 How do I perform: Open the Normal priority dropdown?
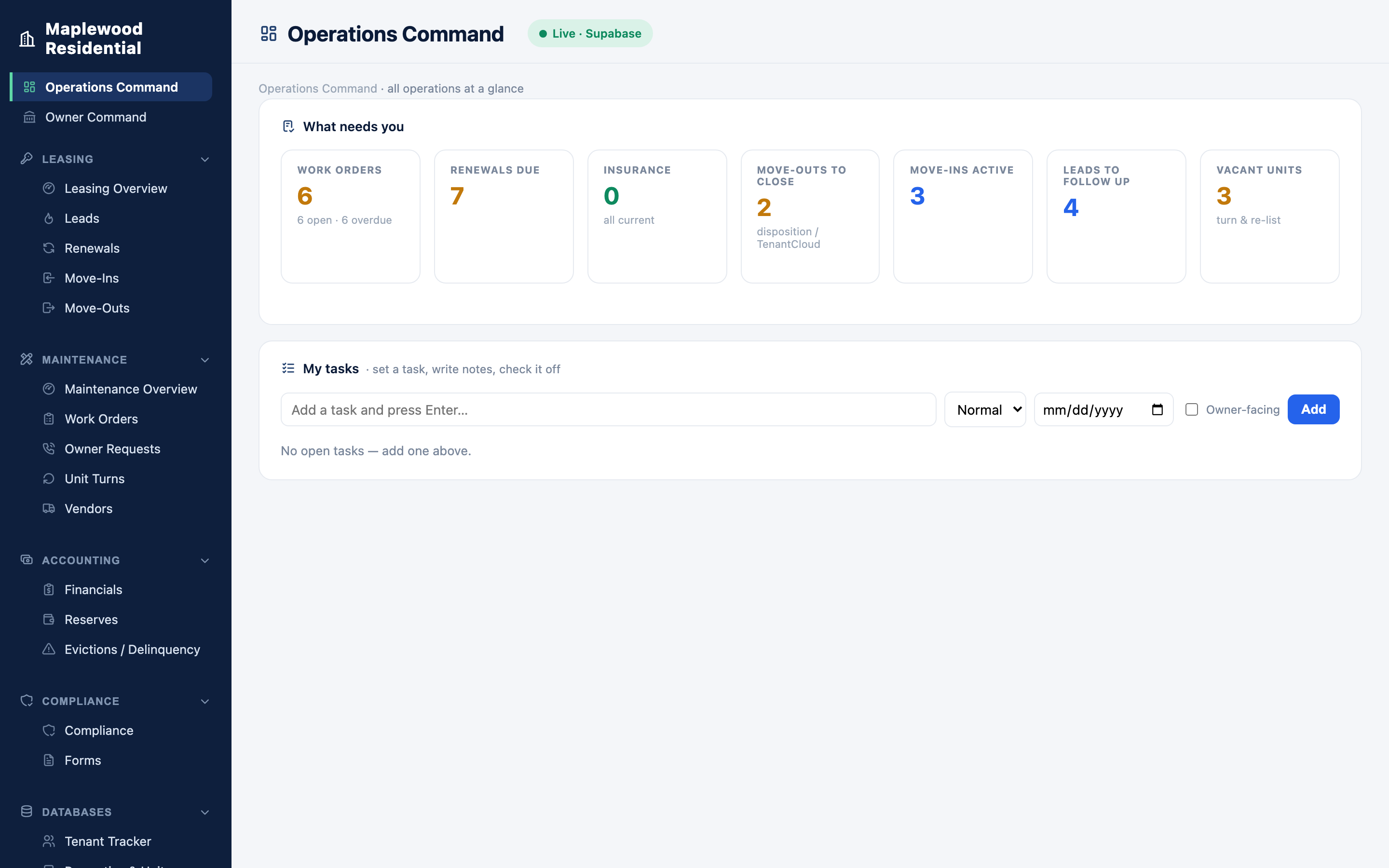985,409
